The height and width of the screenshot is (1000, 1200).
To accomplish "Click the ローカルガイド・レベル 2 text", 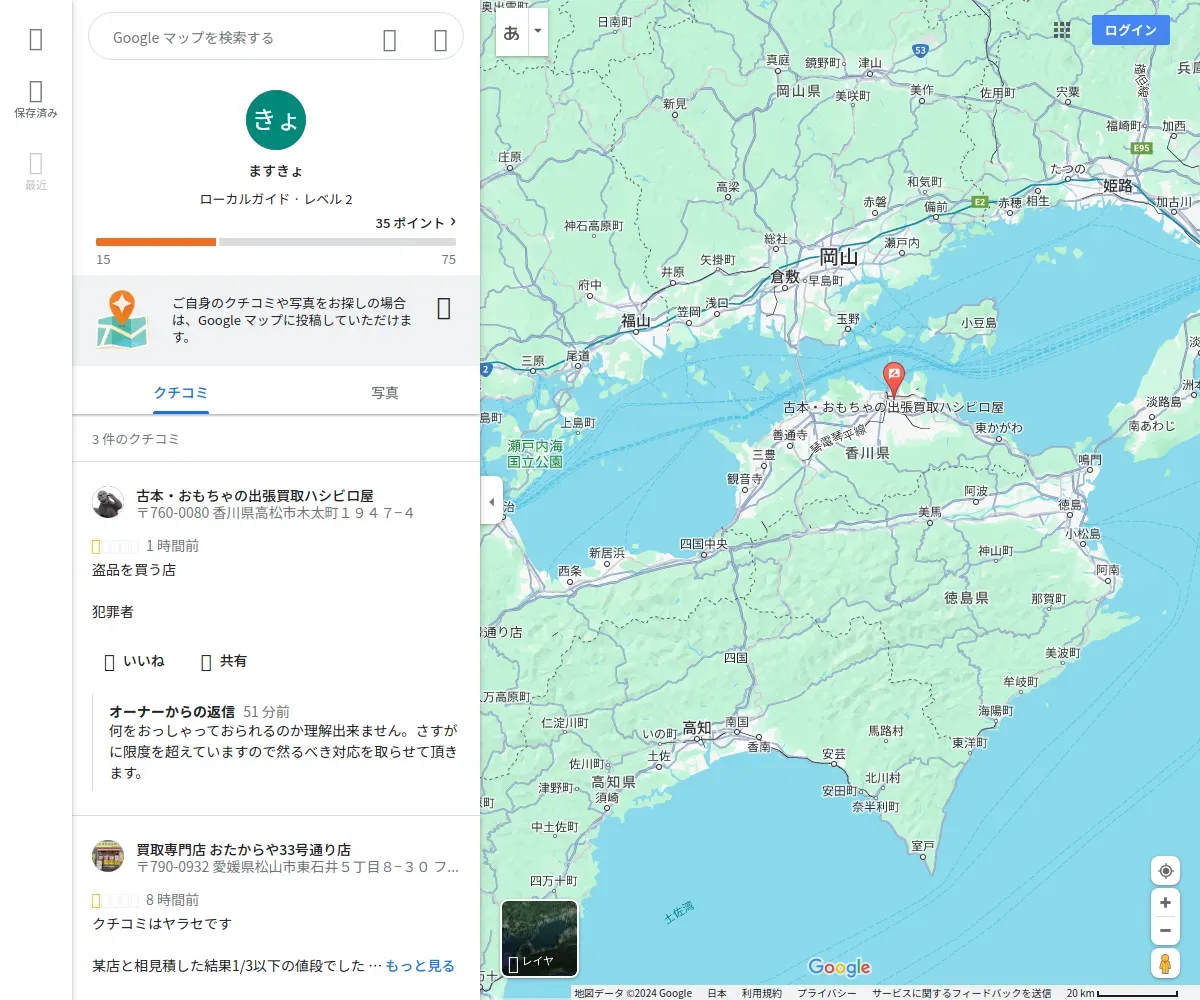I will point(276,199).
